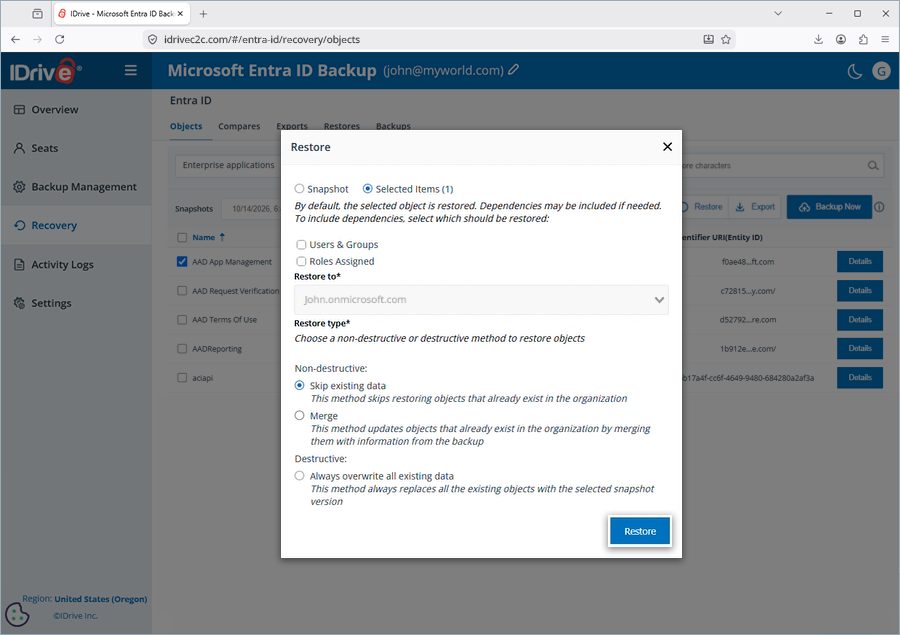Viewport: 900px width, 635px height.
Task: Open Activity Logs in the sidebar
Action: [62, 264]
